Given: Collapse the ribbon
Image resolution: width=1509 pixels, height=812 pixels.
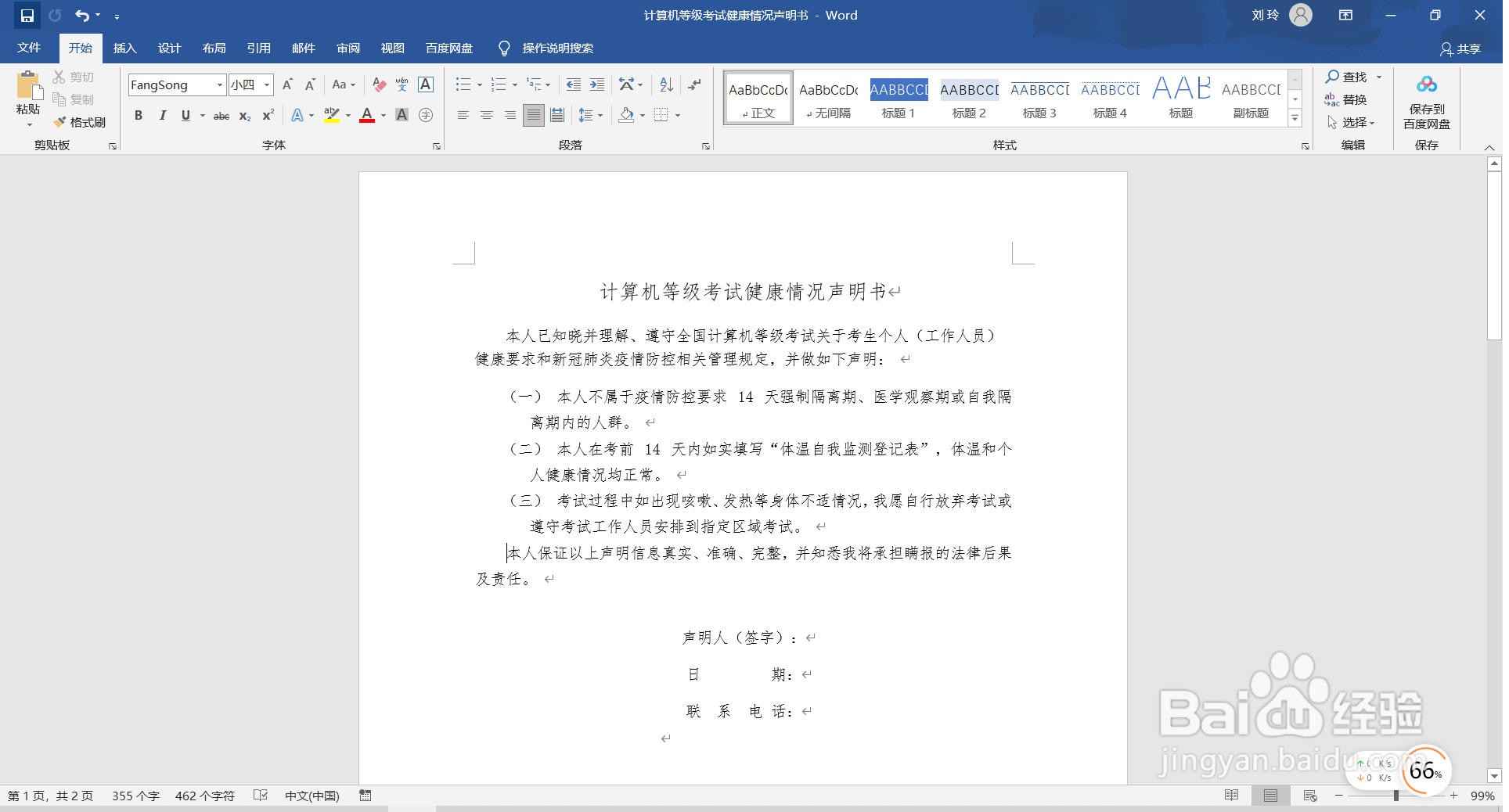Looking at the screenshot, I should (1489, 147).
